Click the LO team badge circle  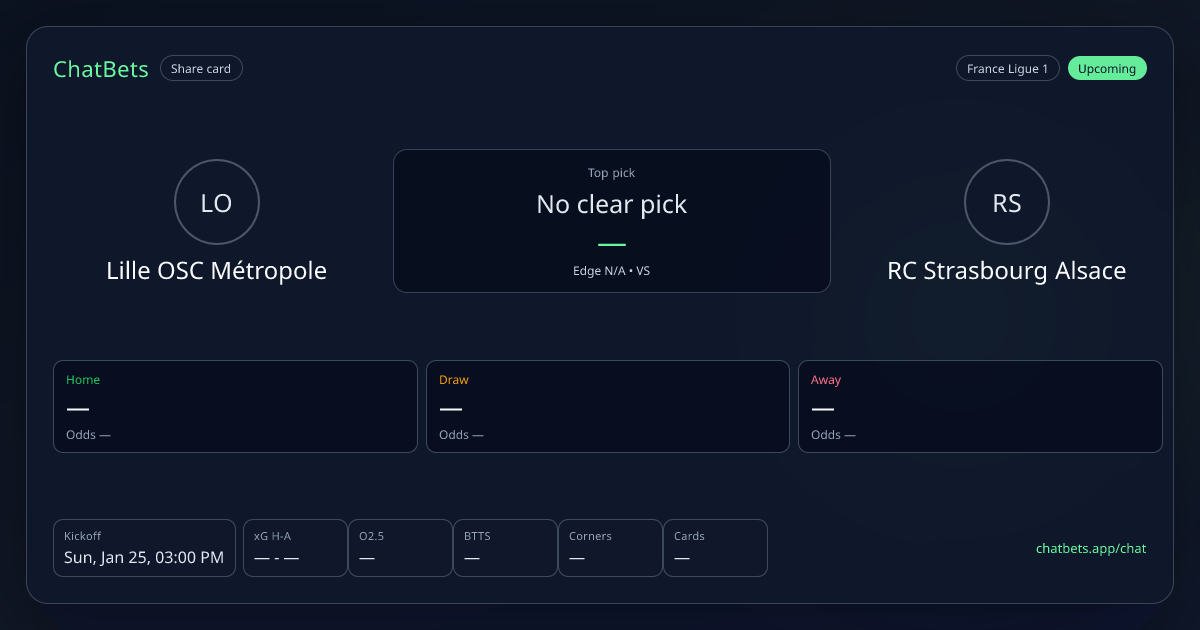coord(216,203)
